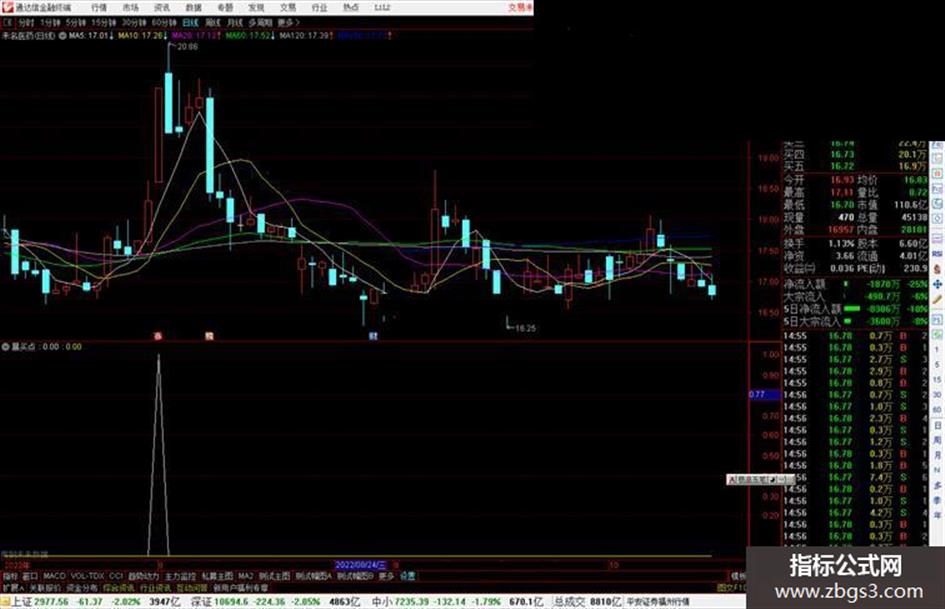Click the round gear icon beside the stock name
Viewport: 945px width, 609px height.
(61, 36)
